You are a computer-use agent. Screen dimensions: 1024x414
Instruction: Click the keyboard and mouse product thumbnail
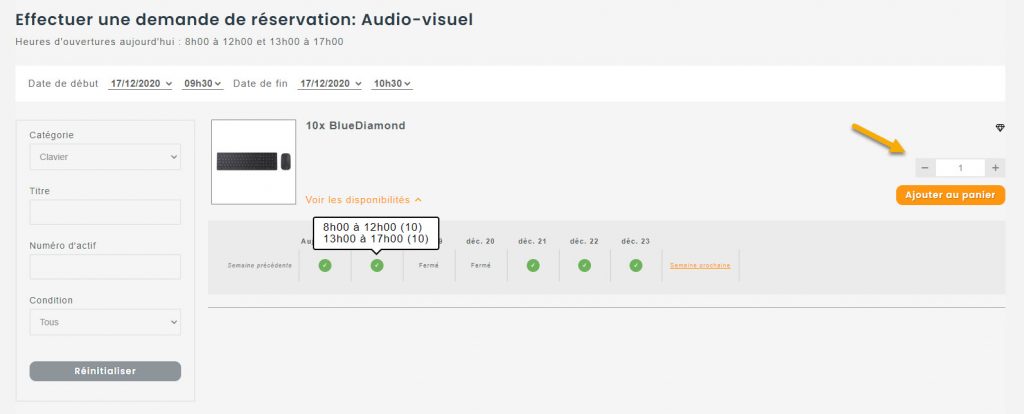point(253,162)
